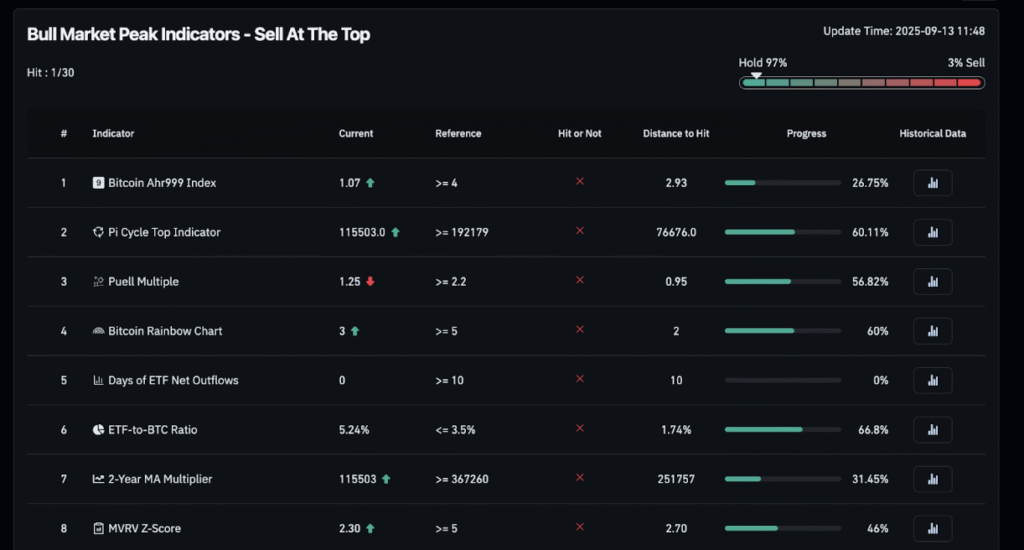Sort by the Current column header

(x=356, y=133)
